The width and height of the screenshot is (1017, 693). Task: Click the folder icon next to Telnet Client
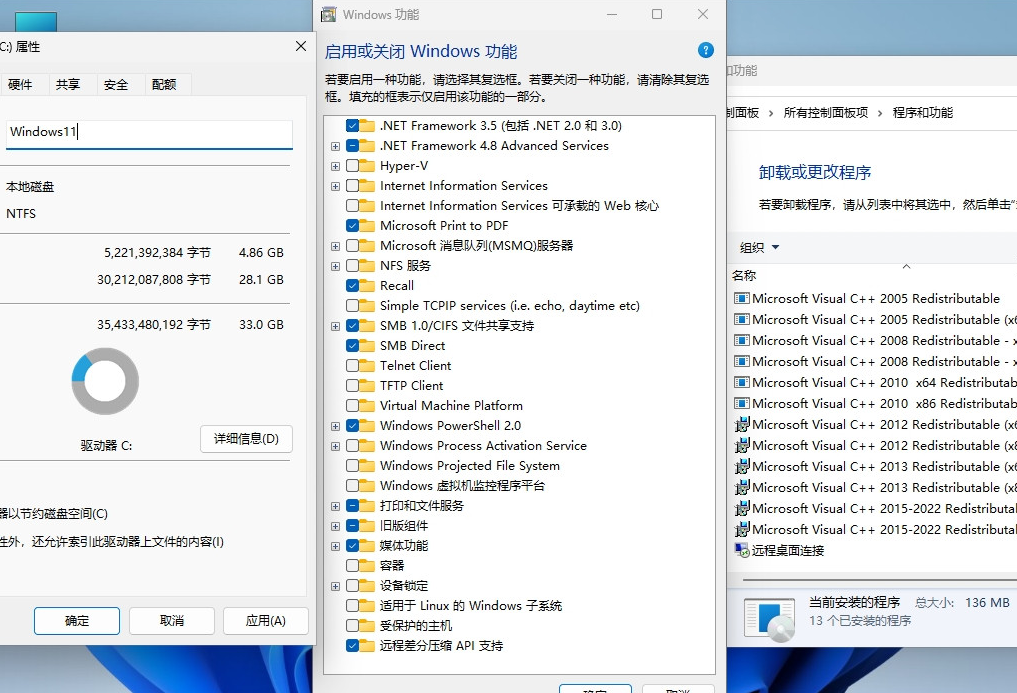(x=367, y=365)
